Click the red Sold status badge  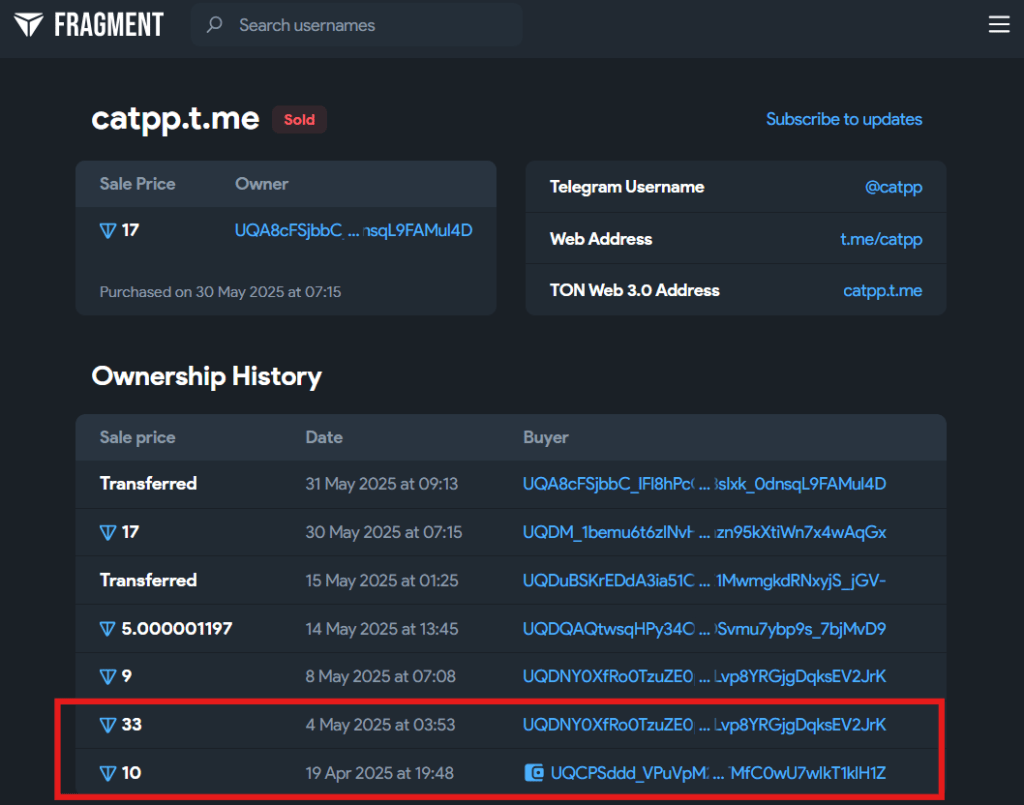click(299, 120)
